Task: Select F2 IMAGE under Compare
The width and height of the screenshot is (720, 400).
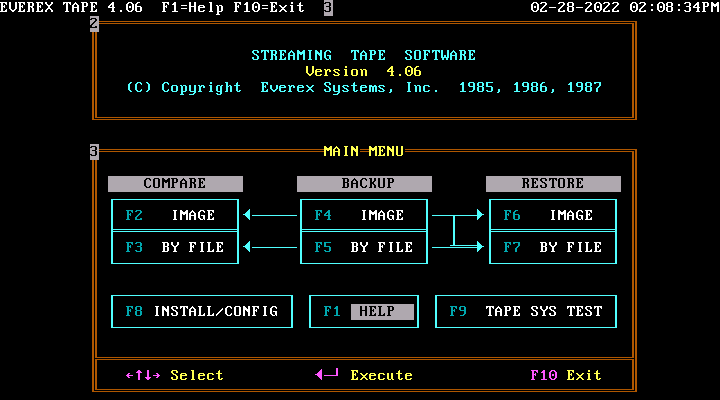Action: 174,215
